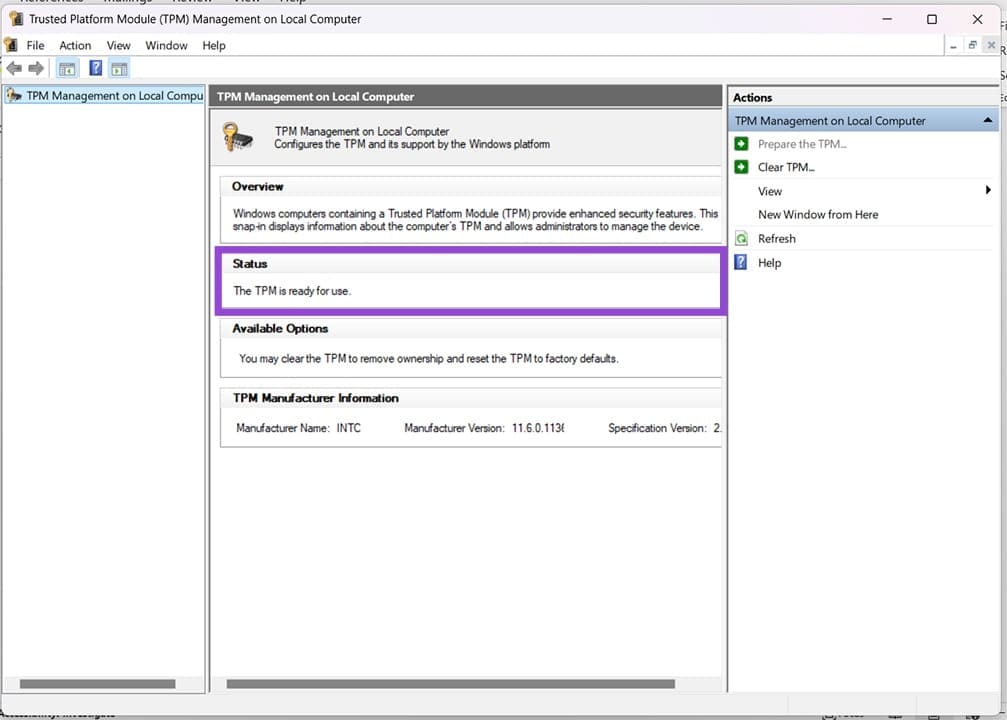Click the Help icon in the Actions pane

click(741, 262)
